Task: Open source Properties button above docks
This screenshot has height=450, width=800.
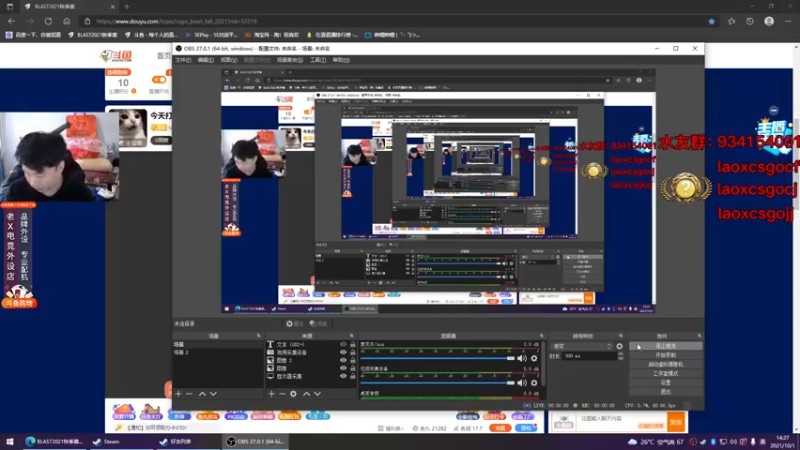Action: point(294,323)
